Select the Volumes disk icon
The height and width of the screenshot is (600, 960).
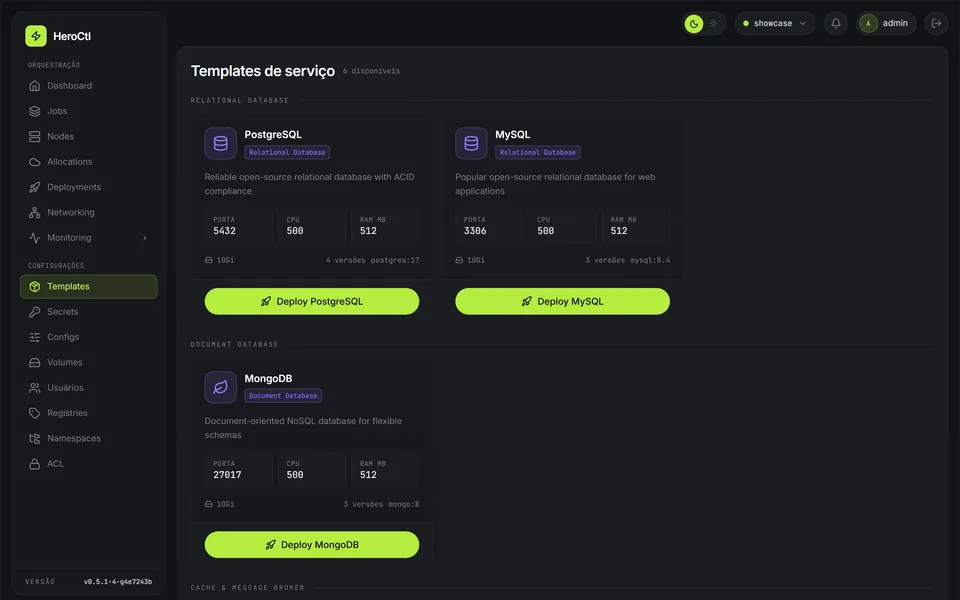[35, 362]
